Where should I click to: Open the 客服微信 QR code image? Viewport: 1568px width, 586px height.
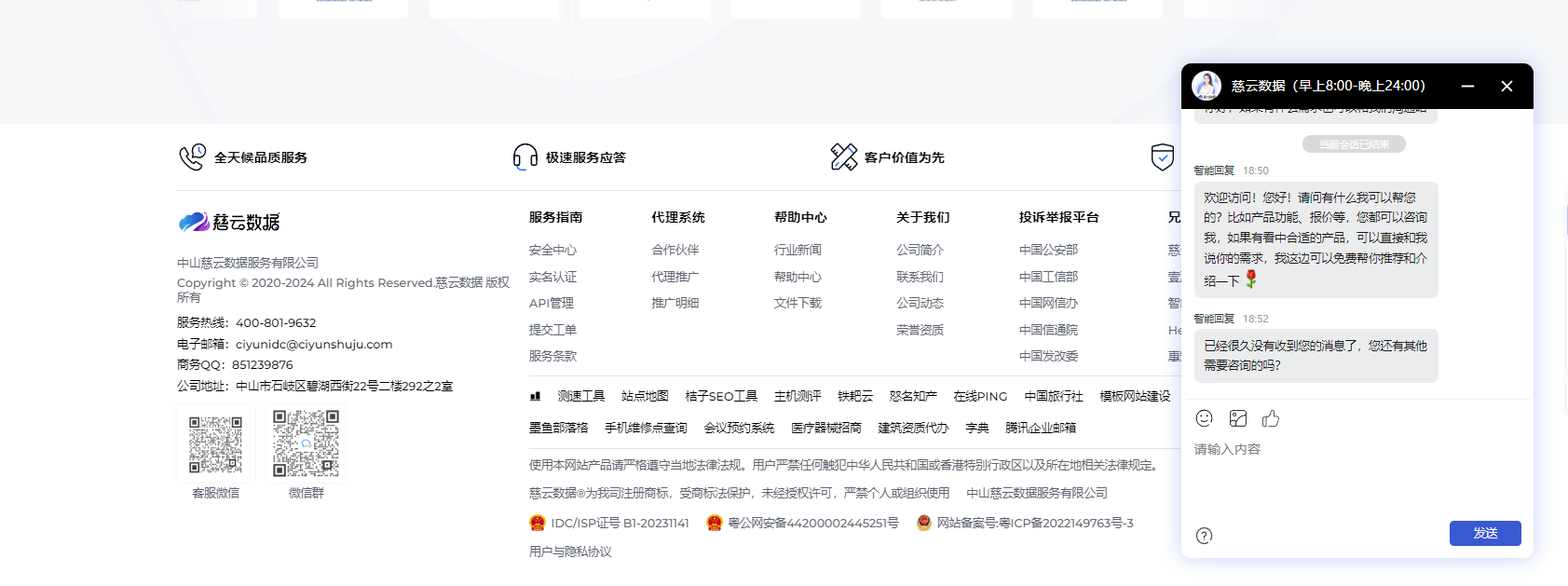coord(215,444)
